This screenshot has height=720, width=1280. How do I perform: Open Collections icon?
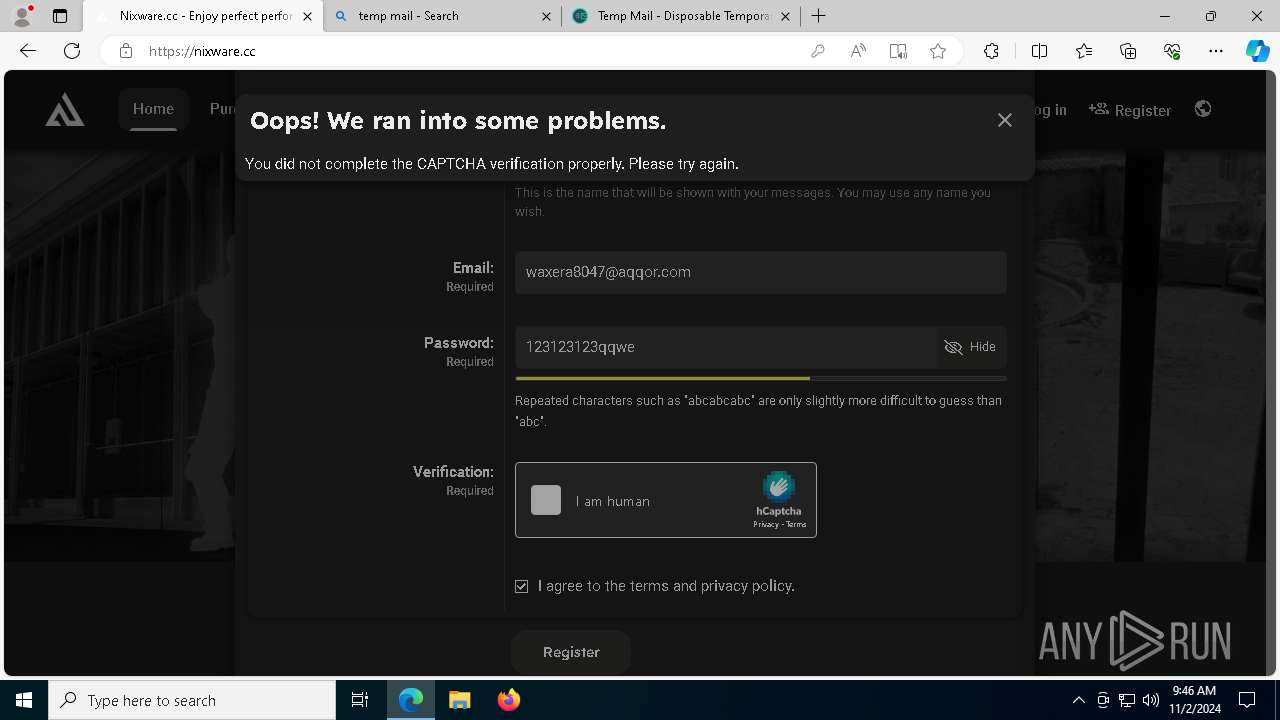coord(1128,51)
